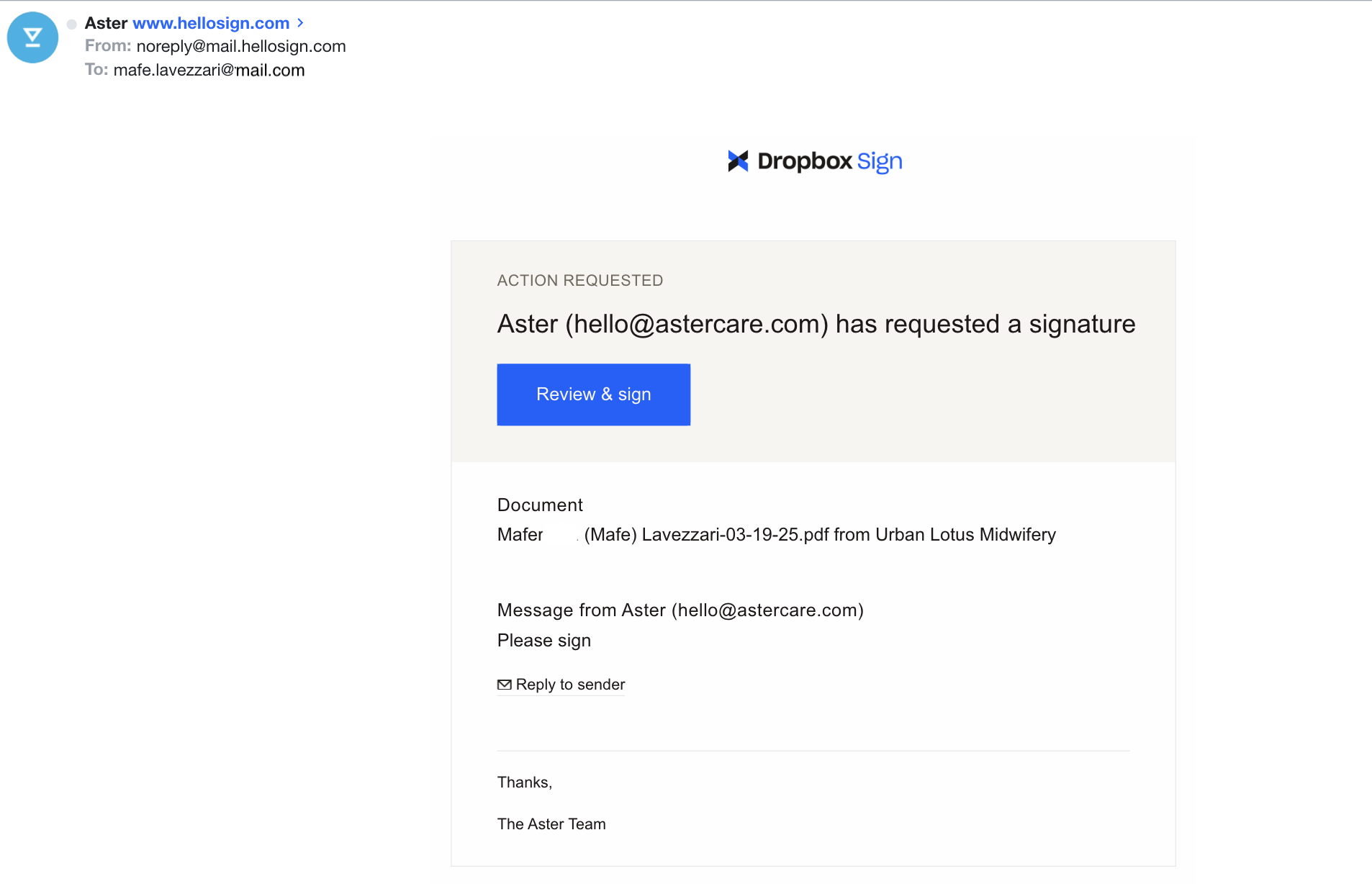The height and width of the screenshot is (884, 1372).
Task: Expand sender details with the chevron arrow
Action: click(x=300, y=23)
